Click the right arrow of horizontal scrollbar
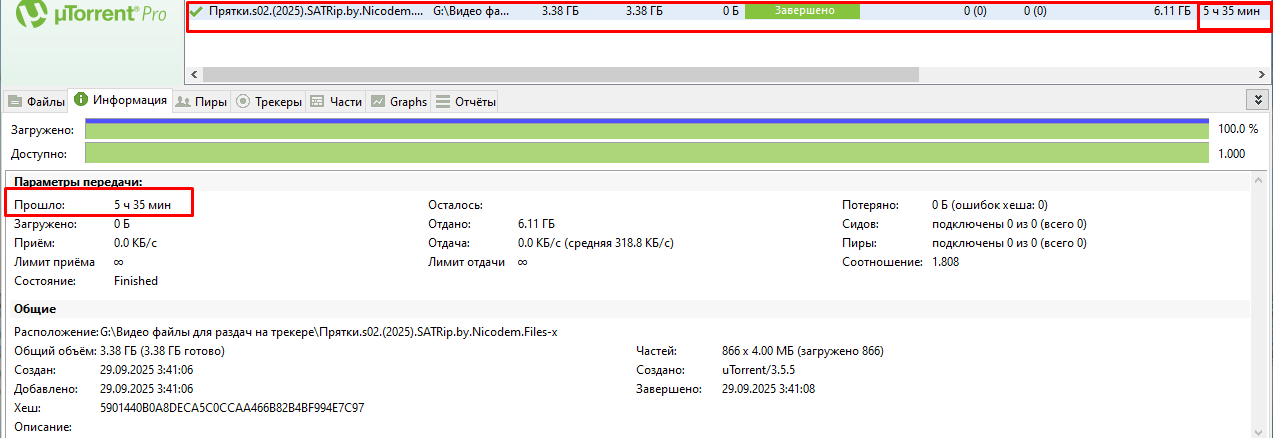Image resolution: width=1273 pixels, height=438 pixels. (x=1261, y=75)
